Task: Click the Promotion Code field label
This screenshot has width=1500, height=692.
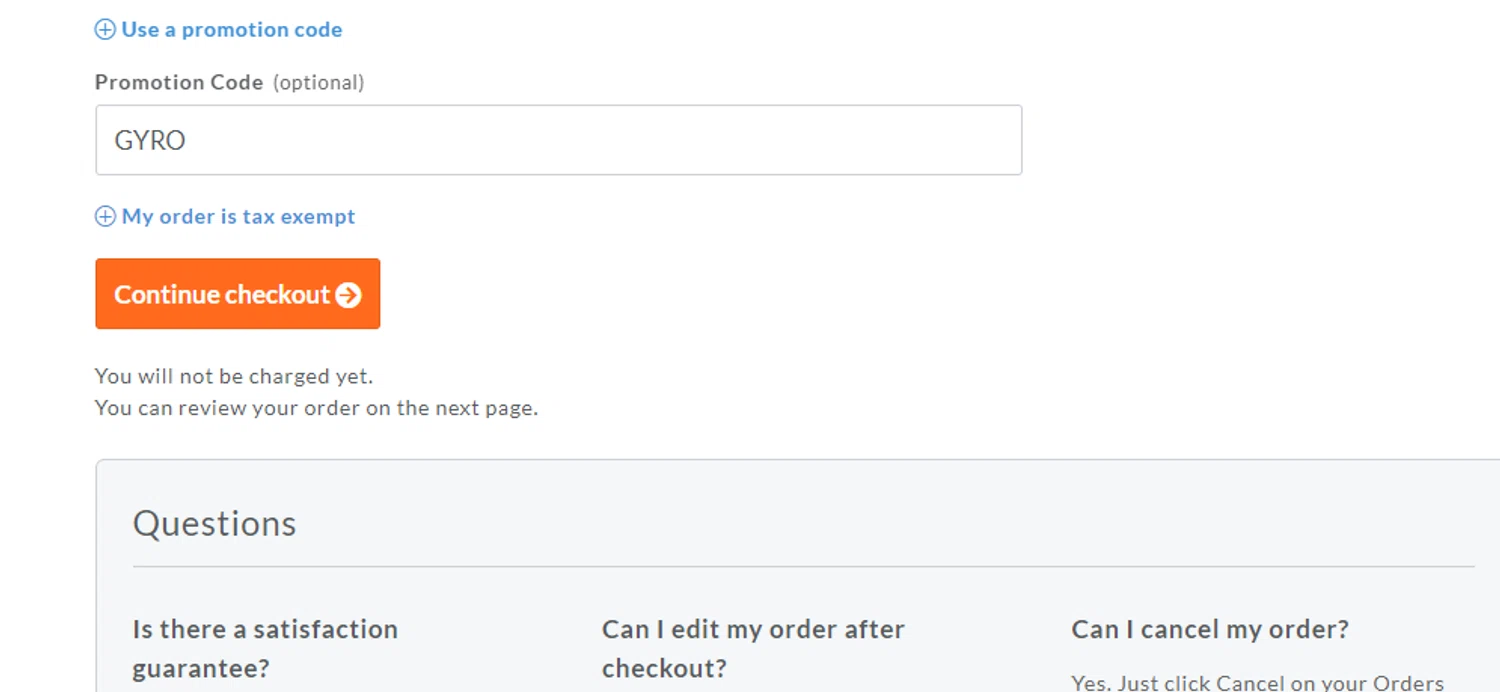Action: click(179, 83)
